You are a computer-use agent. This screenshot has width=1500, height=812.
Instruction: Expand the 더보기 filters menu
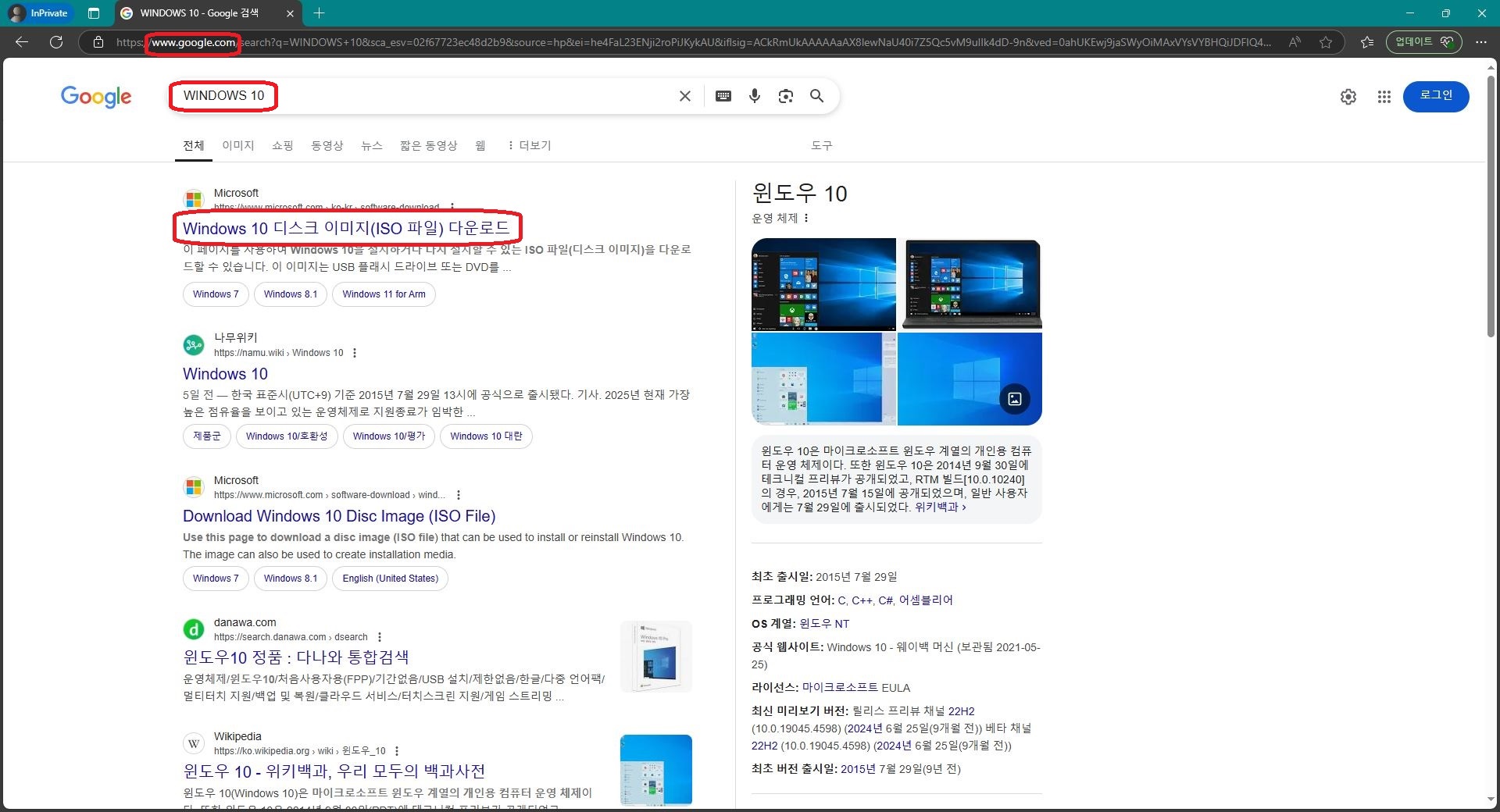coord(530,146)
